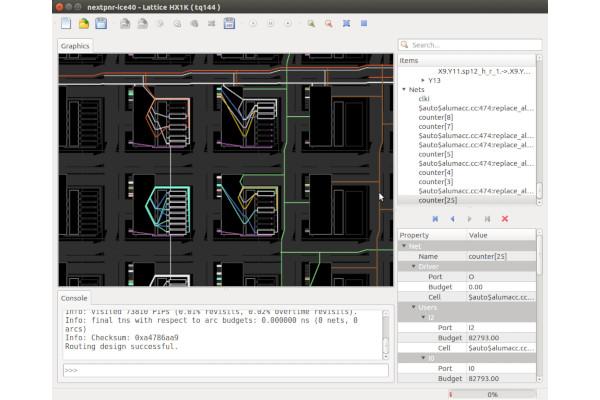
Task: Switch to the Graphics tab
Action: [76, 45]
